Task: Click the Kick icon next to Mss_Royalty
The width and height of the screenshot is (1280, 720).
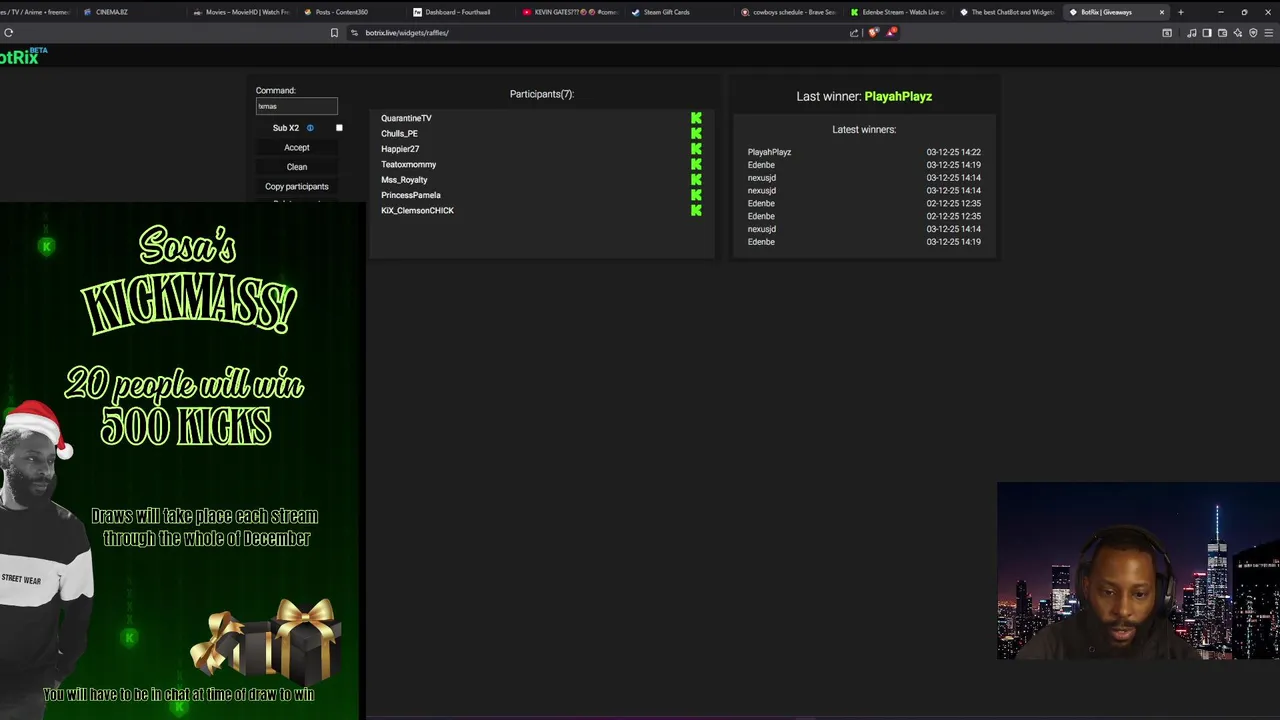Action: click(x=696, y=180)
